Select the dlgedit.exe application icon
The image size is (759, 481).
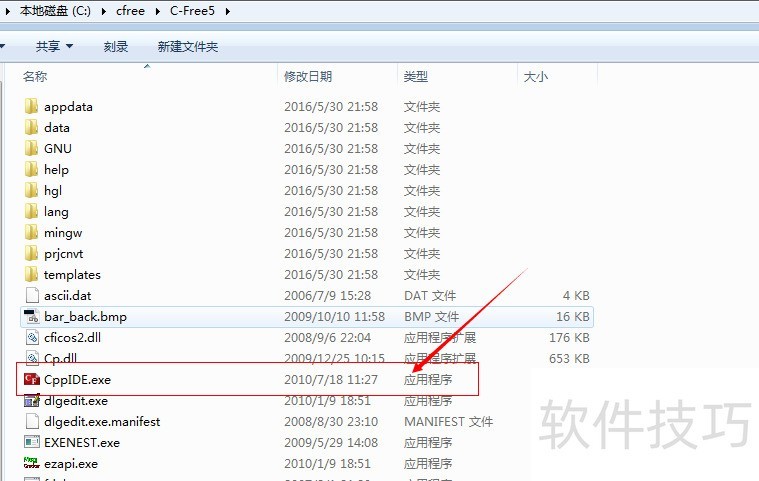[x=32, y=400]
